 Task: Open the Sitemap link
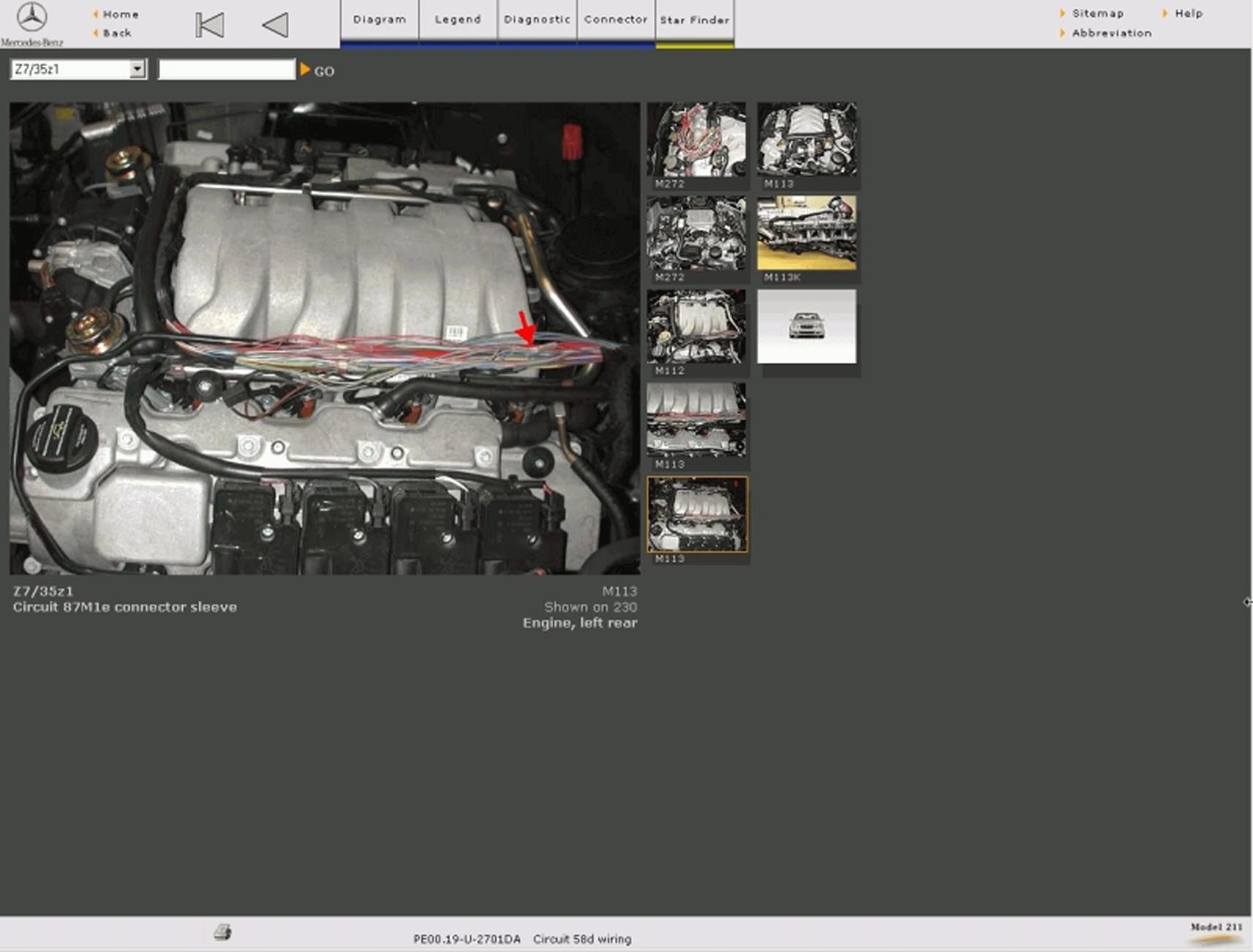click(x=1097, y=13)
